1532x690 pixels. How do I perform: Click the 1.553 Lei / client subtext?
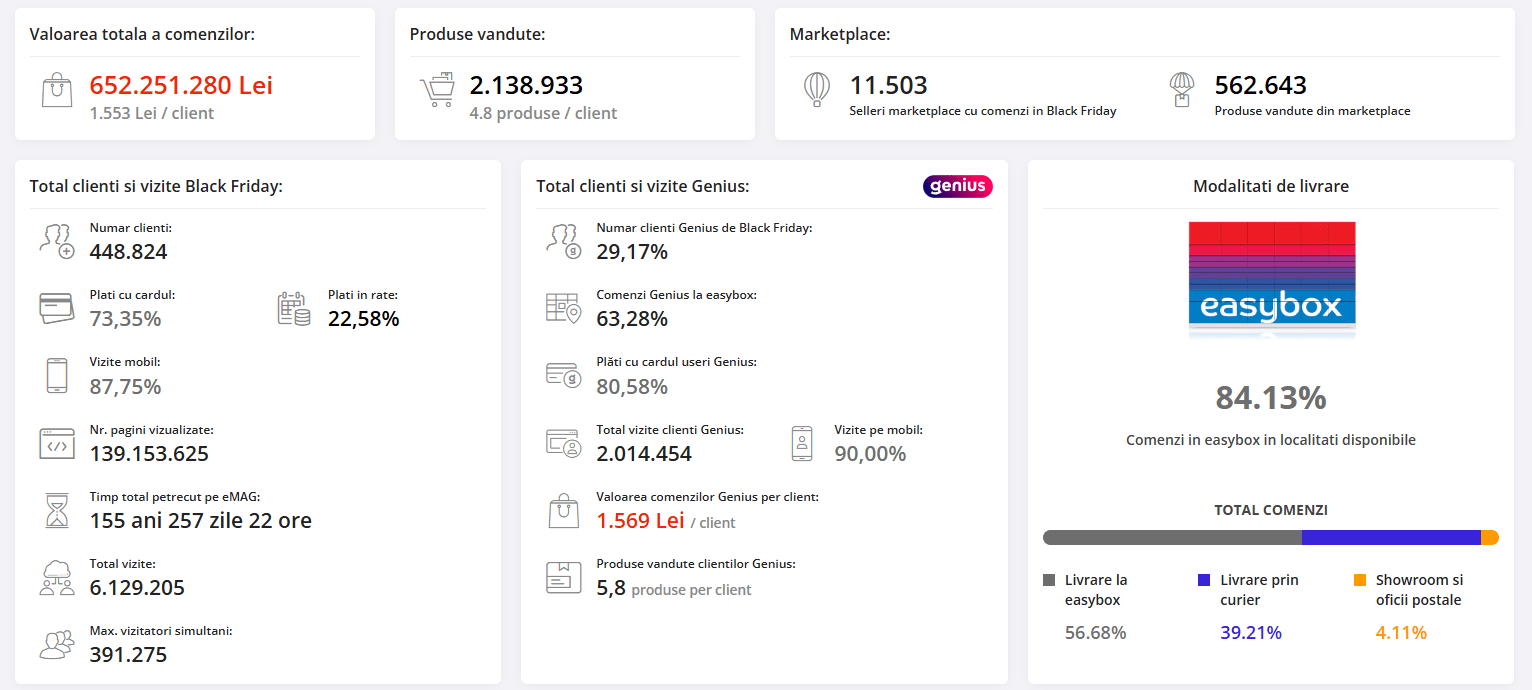[x=152, y=113]
